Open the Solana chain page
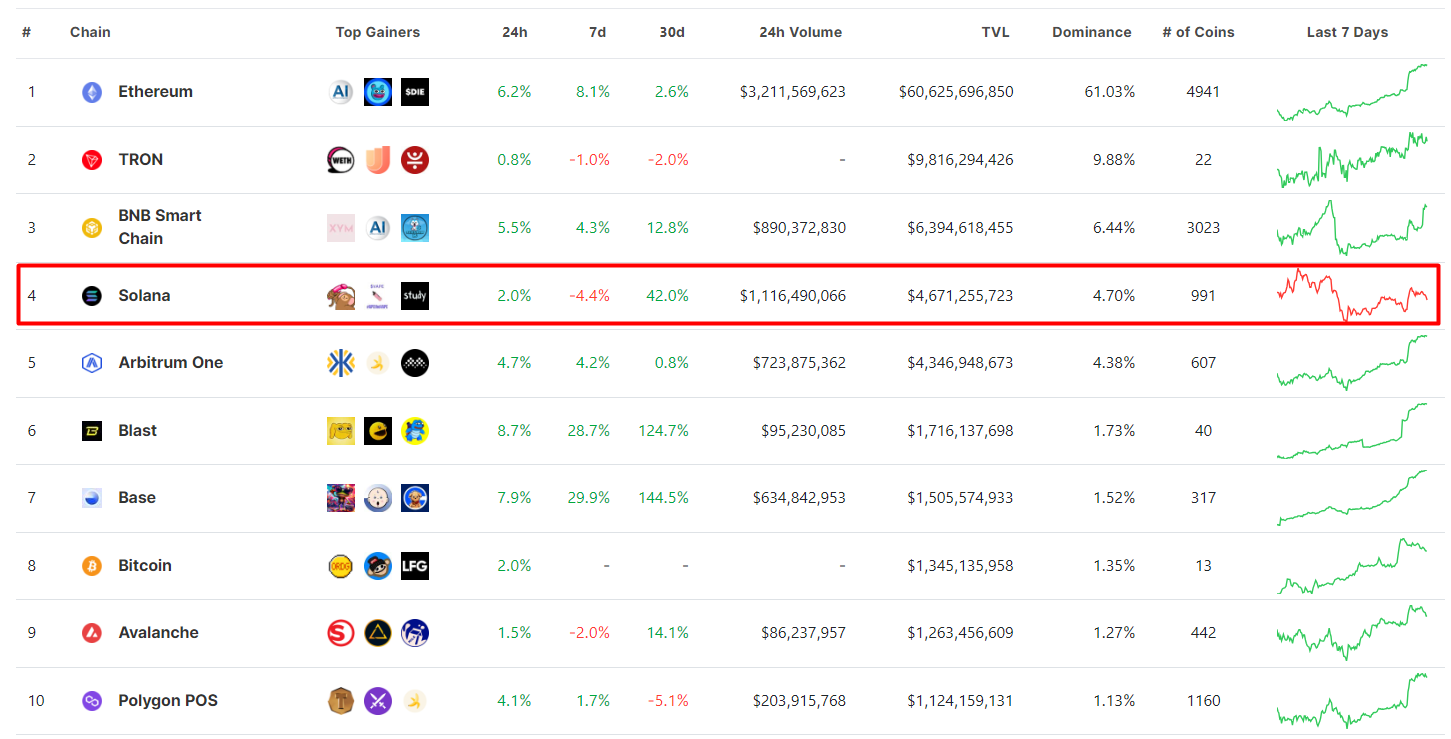Screen dimensions: 1451x739 point(144,296)
